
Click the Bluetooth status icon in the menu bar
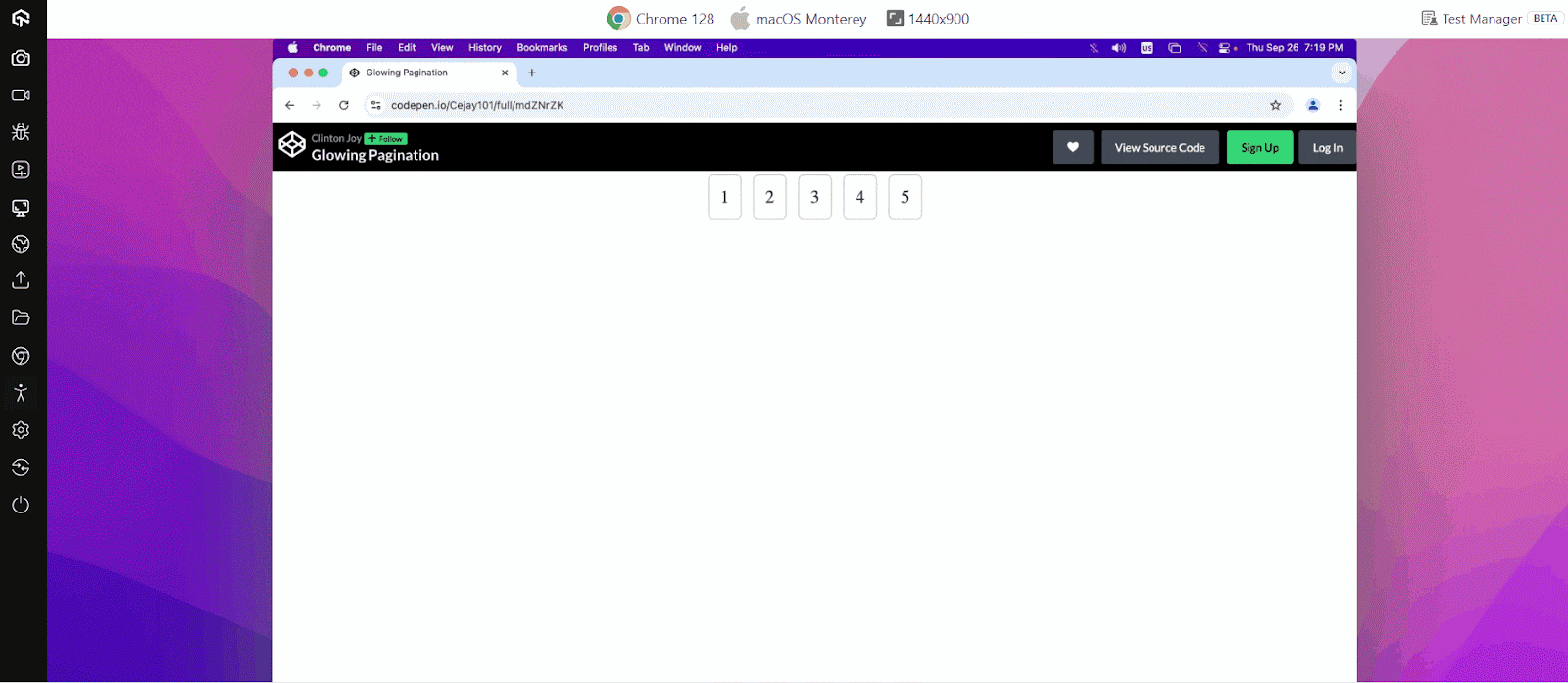pyautogui.click(x=1094, y=47)
